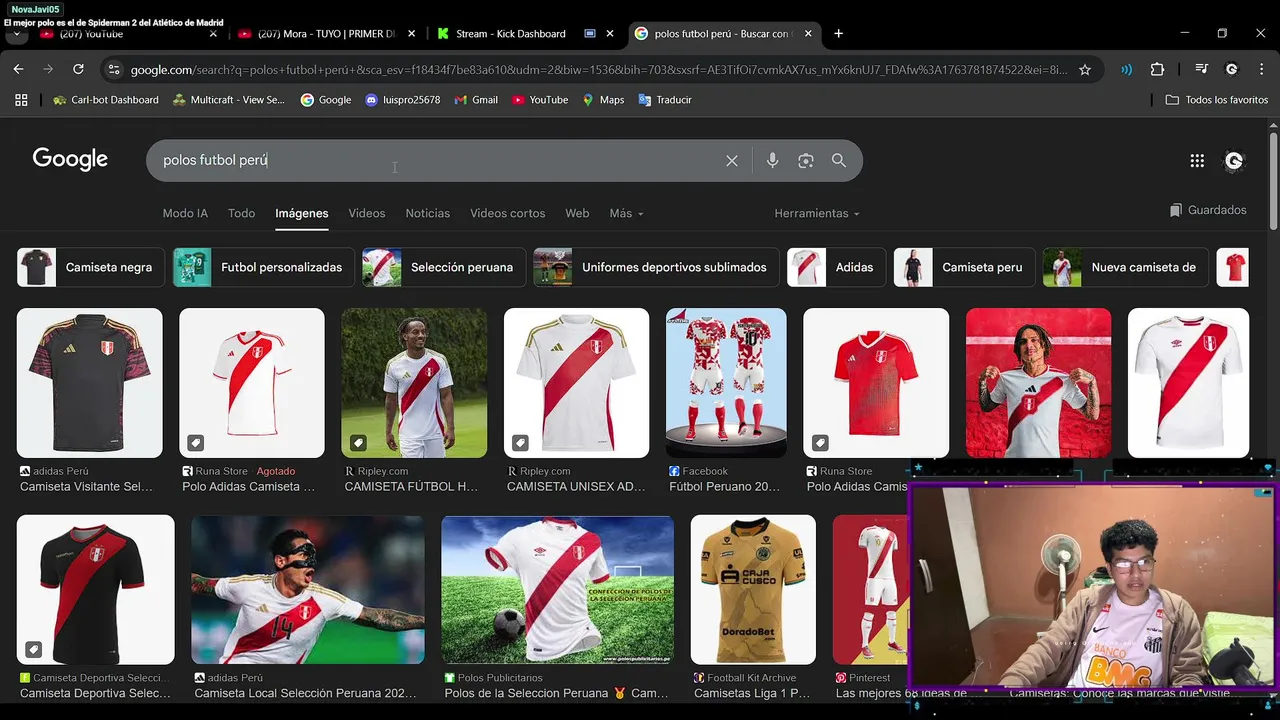Image resolution: width=1280 pixels, height=720 pixels.
Task: Open Guardados saved items
Action: (x=1208, y=210)
